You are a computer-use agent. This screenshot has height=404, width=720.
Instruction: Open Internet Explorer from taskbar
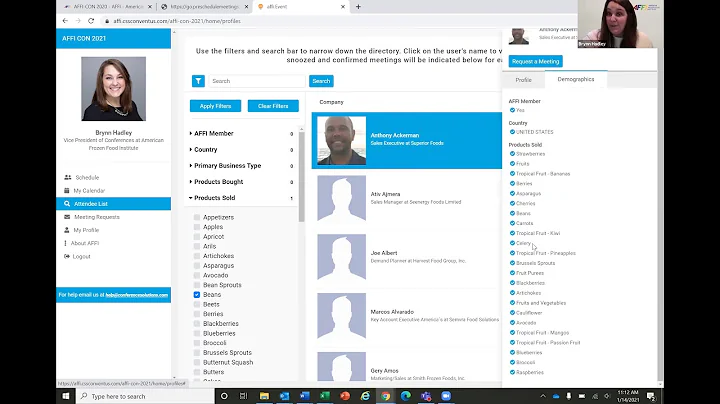pos(365,396)
